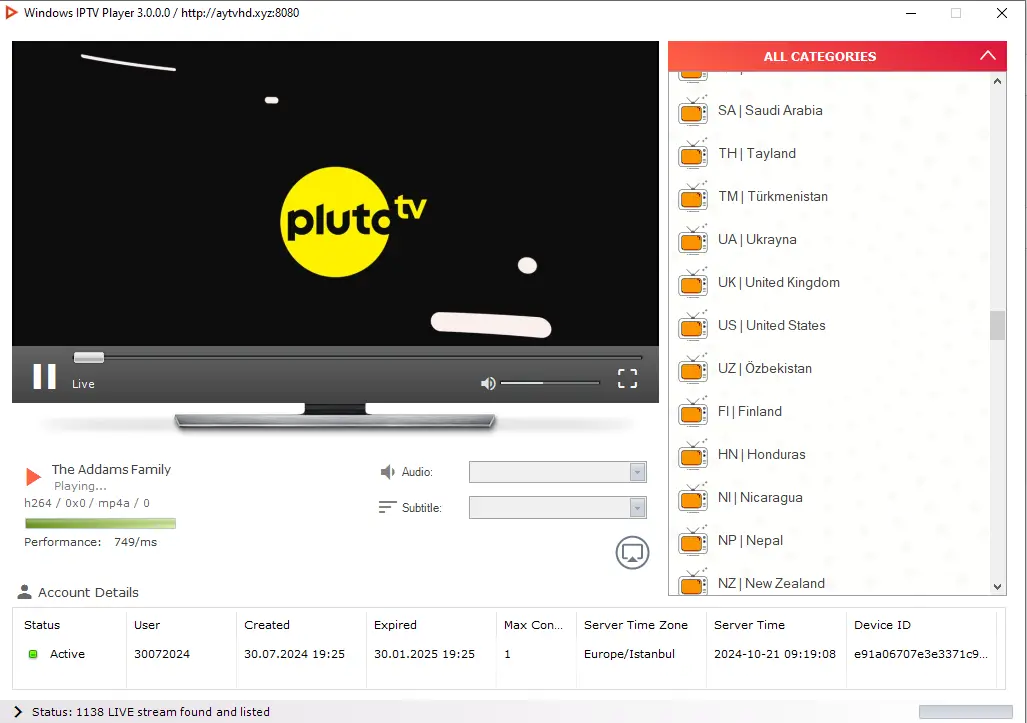Click the Pluto TV video area
The width and height of the screenshot is (1027, 723).
click(x=335, y=194)
